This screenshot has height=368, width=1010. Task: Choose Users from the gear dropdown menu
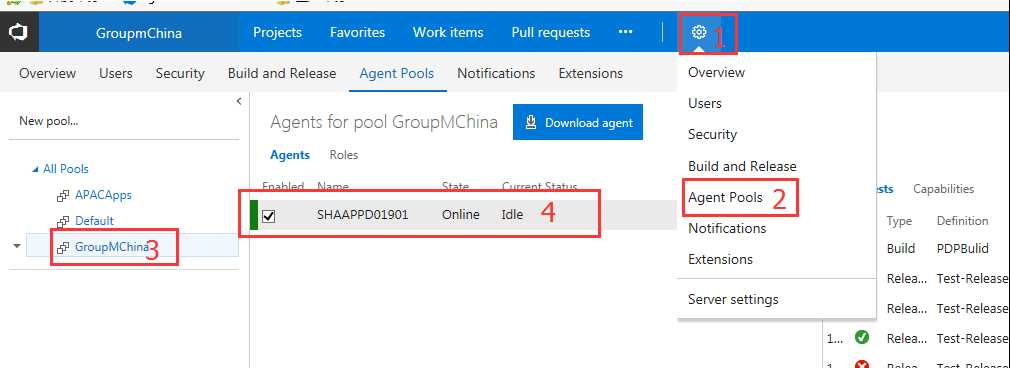(705, 103)
